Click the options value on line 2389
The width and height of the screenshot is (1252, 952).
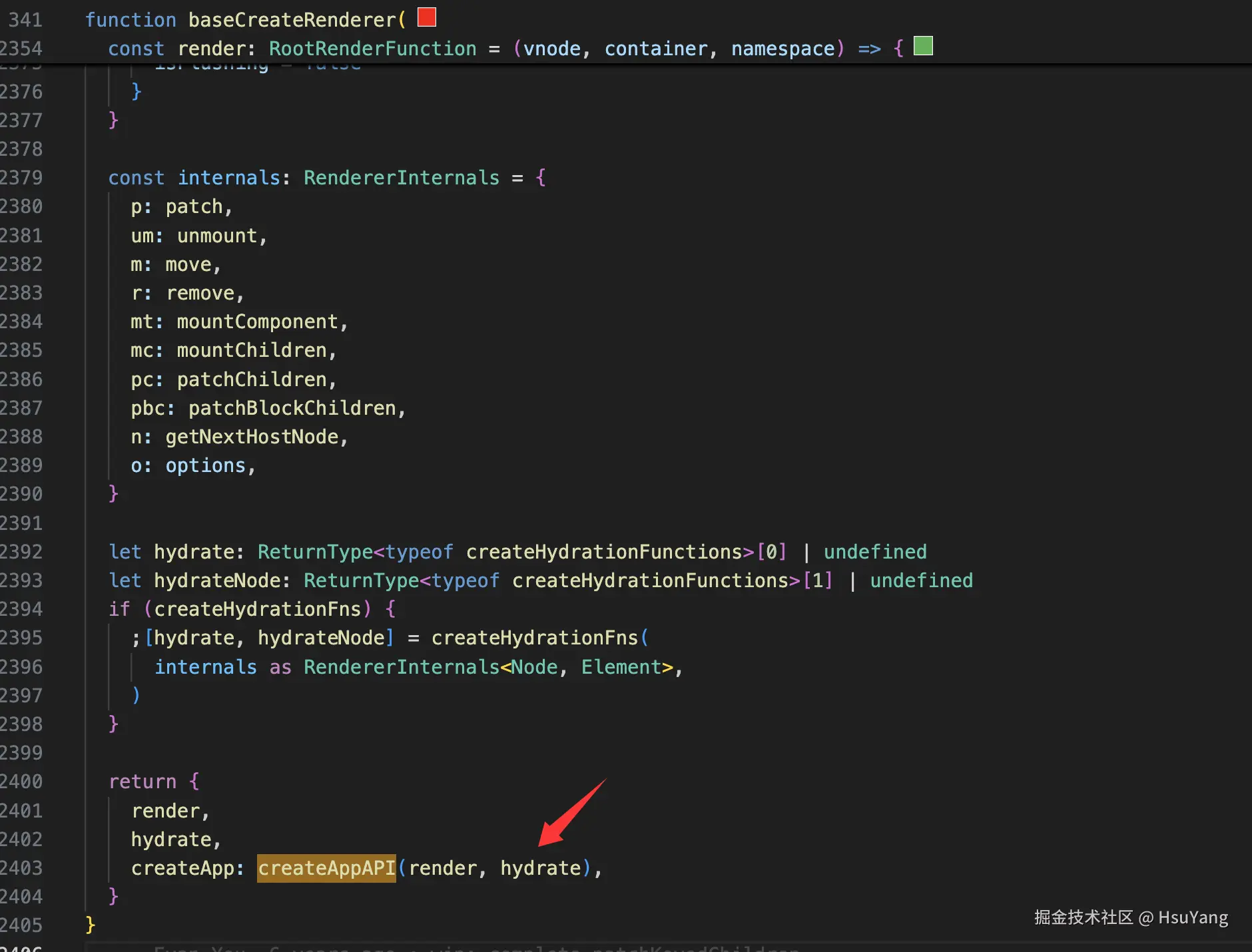[x=206, y=465]
